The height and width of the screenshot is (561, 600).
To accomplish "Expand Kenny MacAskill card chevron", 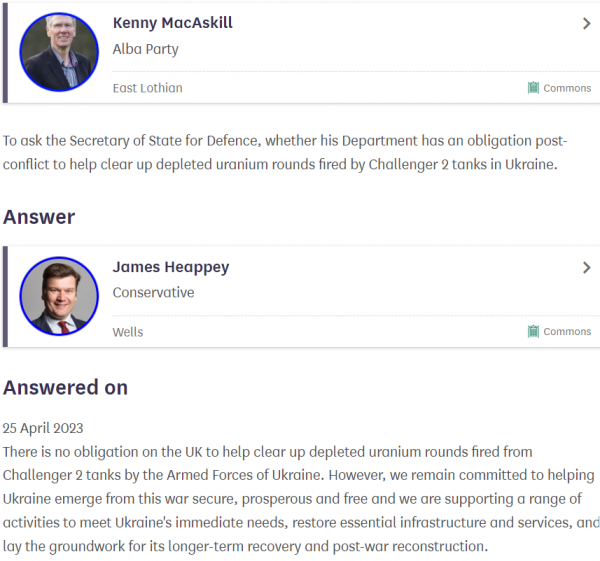I will coord(586,24).
